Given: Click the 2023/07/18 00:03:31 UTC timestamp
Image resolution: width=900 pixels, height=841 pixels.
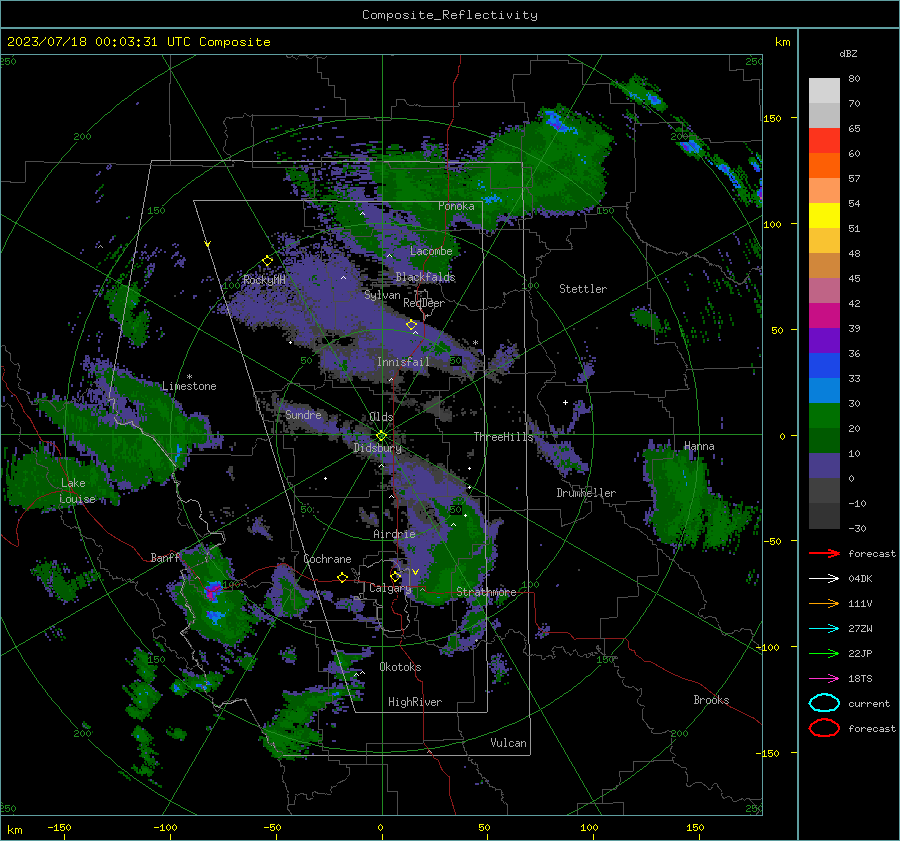Looking at the screenshot, I should 138,42.
